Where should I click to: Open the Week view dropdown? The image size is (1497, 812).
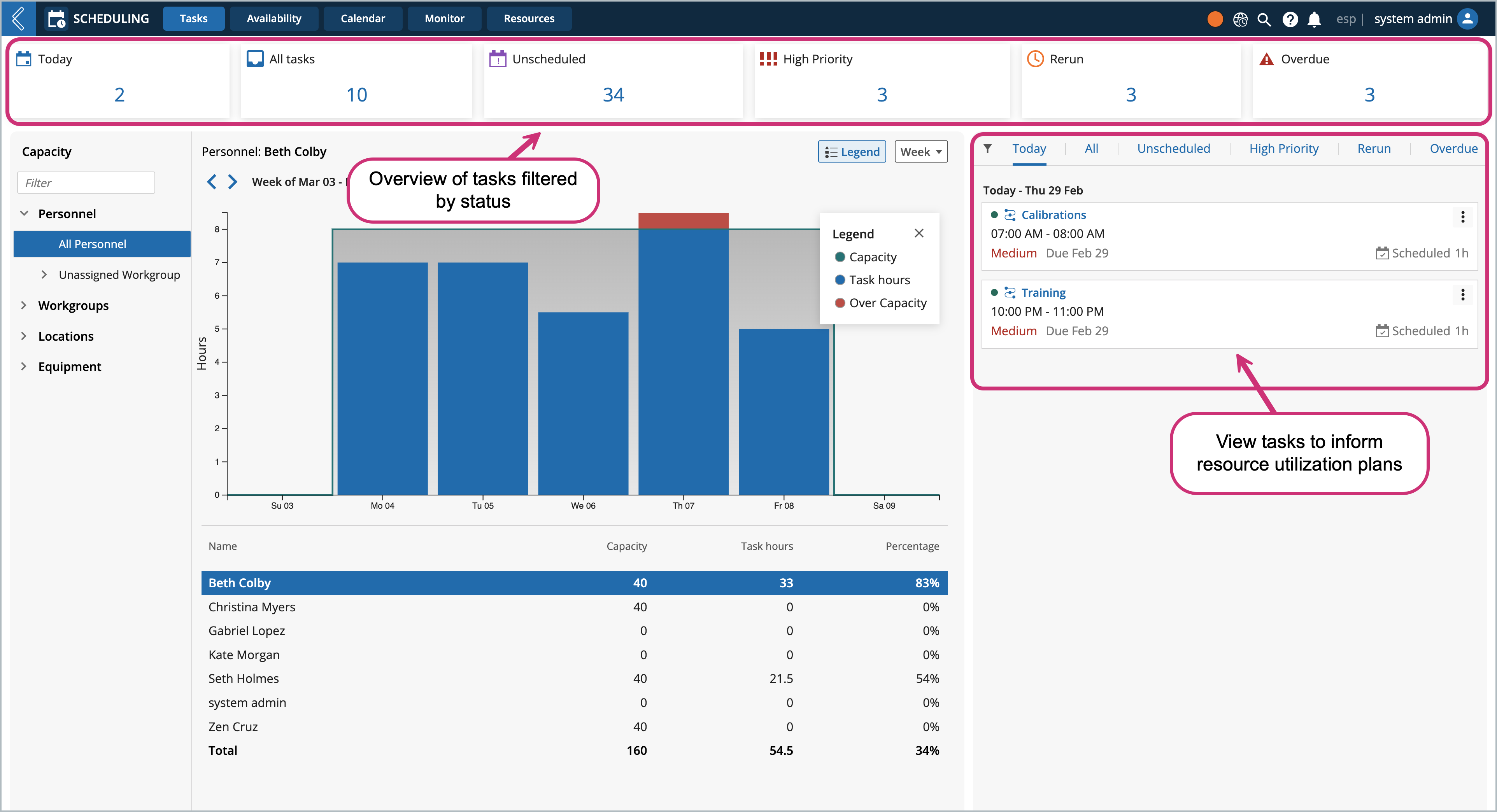coord(920,152)
